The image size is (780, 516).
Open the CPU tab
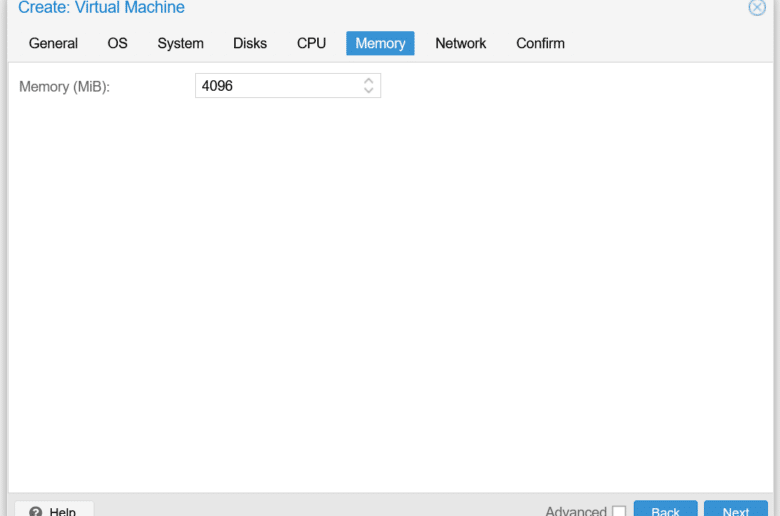click(311, 43)
